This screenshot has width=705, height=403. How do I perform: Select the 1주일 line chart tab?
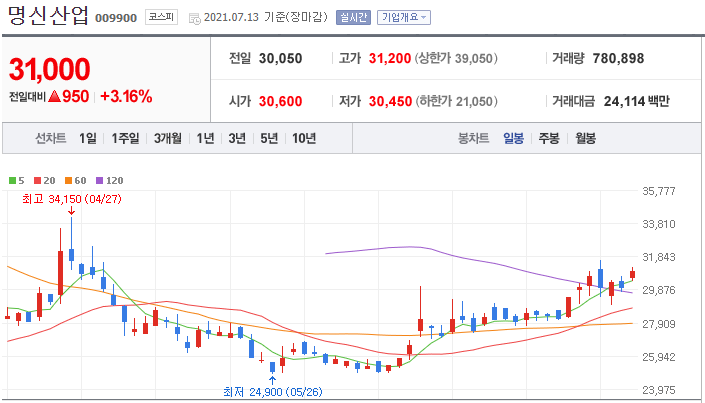pyautogui.click(x=125, y=139)
